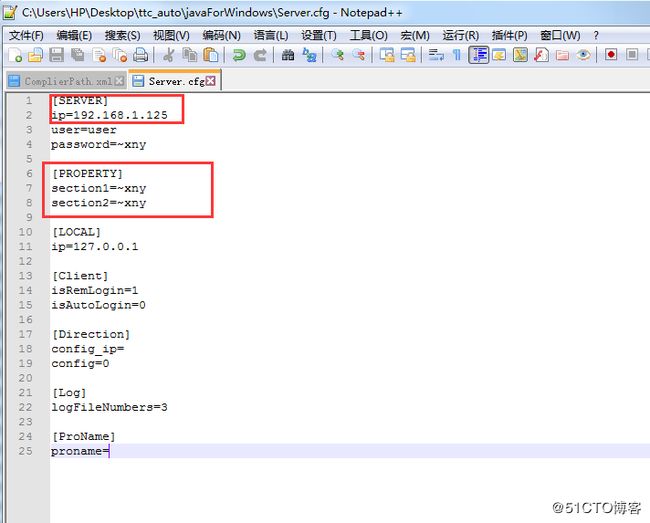The width and height of the screenshot is (650, 523).
Task: Open the 编辑(E) menu
Action: click(74, 36)
